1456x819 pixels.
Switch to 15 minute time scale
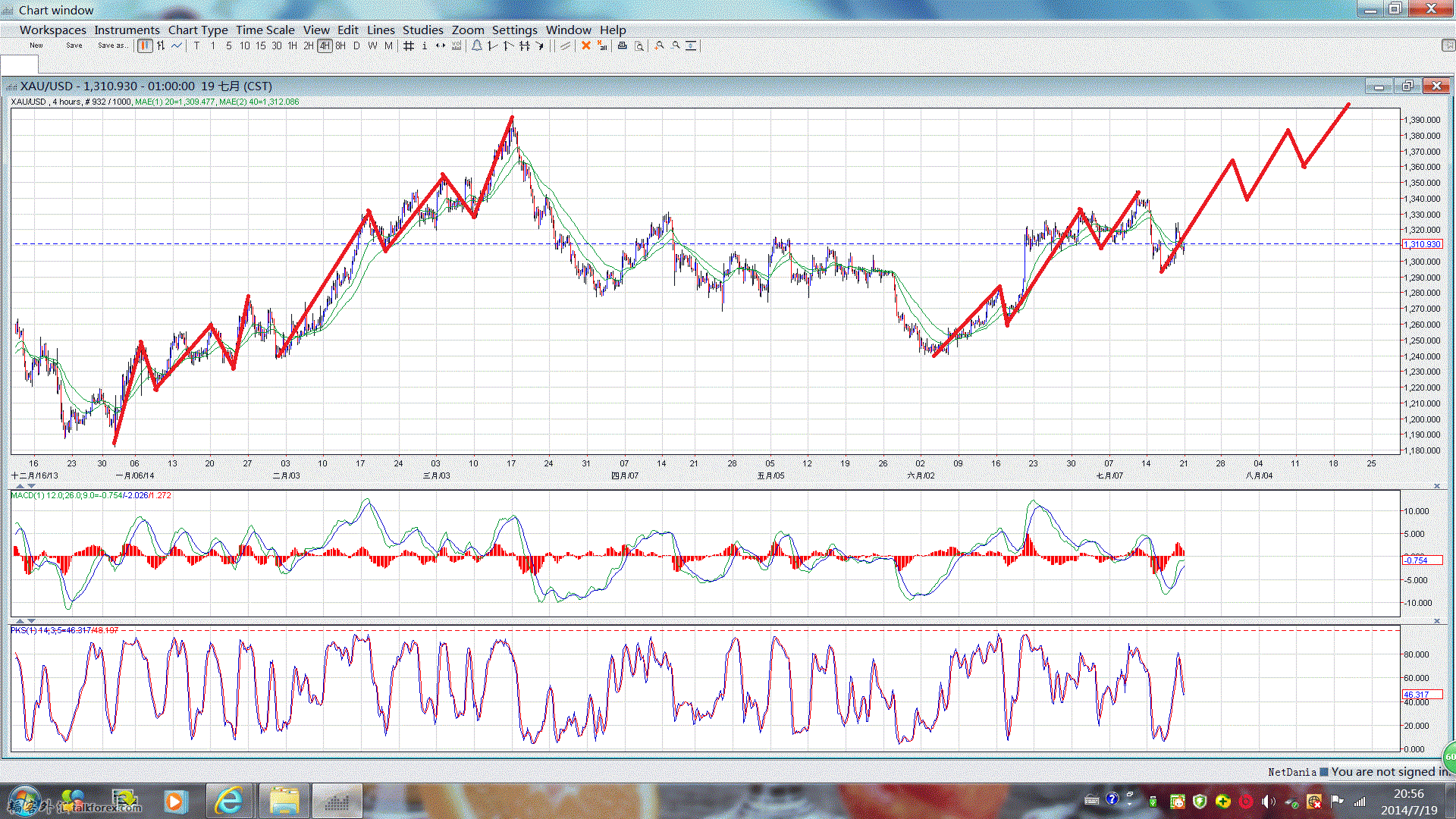(x=261, y=45)
